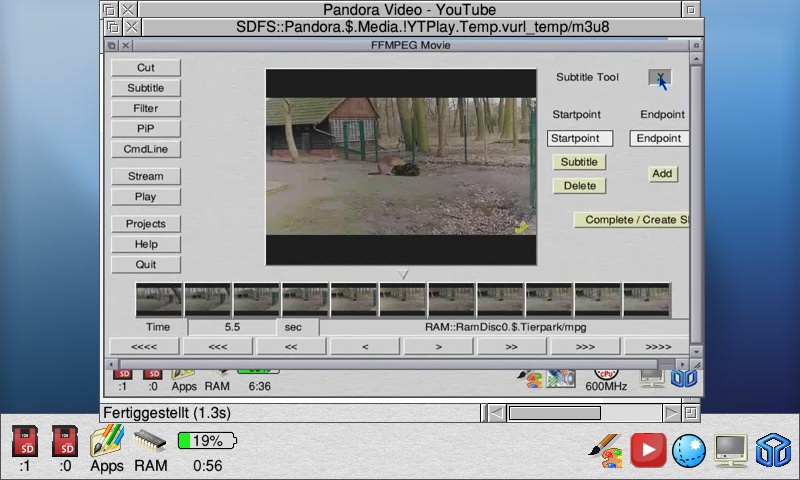Select the first thumbnail in the filmstrip
Viewport: 800px width, 480px height.
(x=159, y=299)
